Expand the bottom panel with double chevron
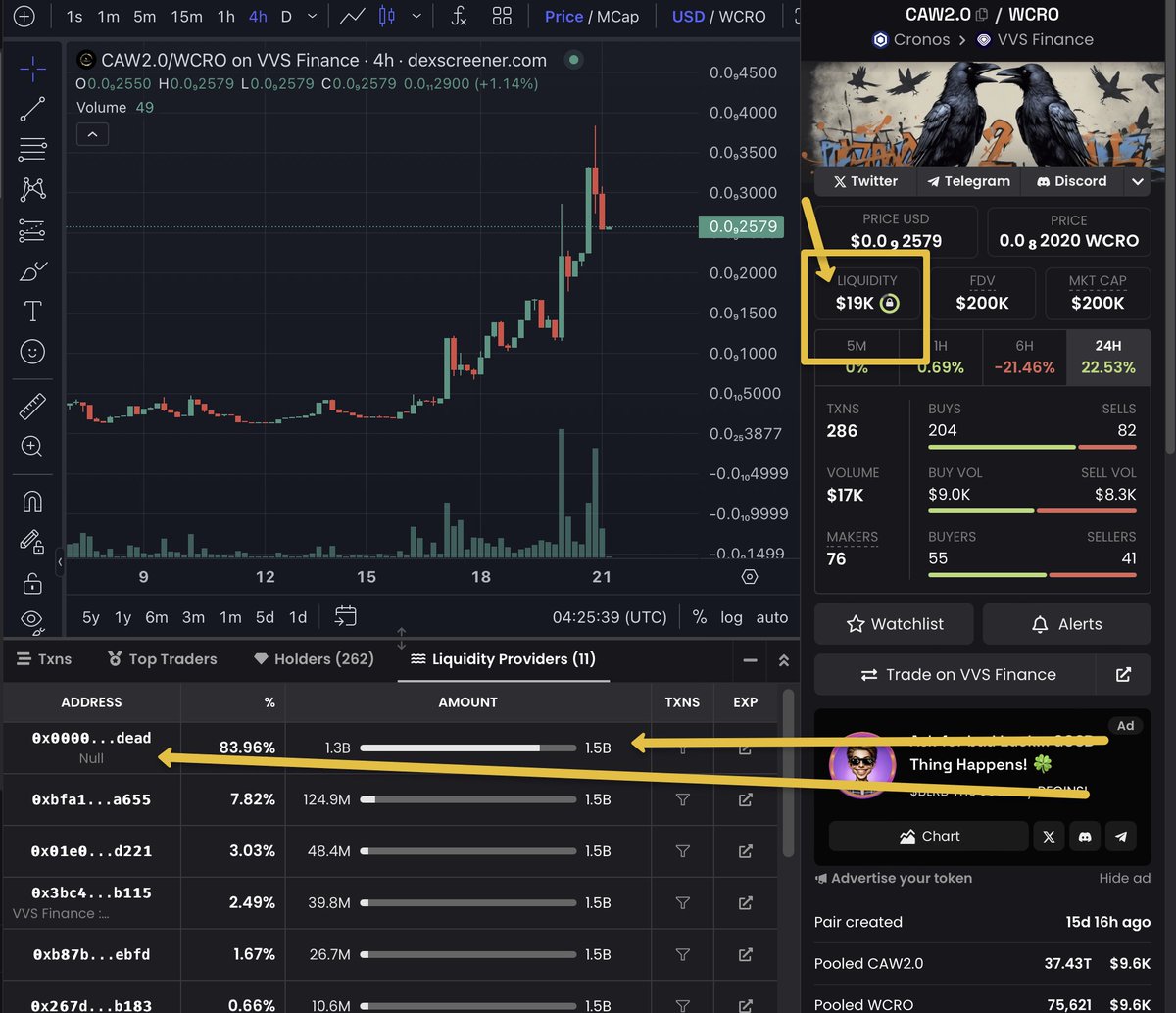Image resolution: width=1176 pixels, height=1013 pixels. tap(783, 660)
